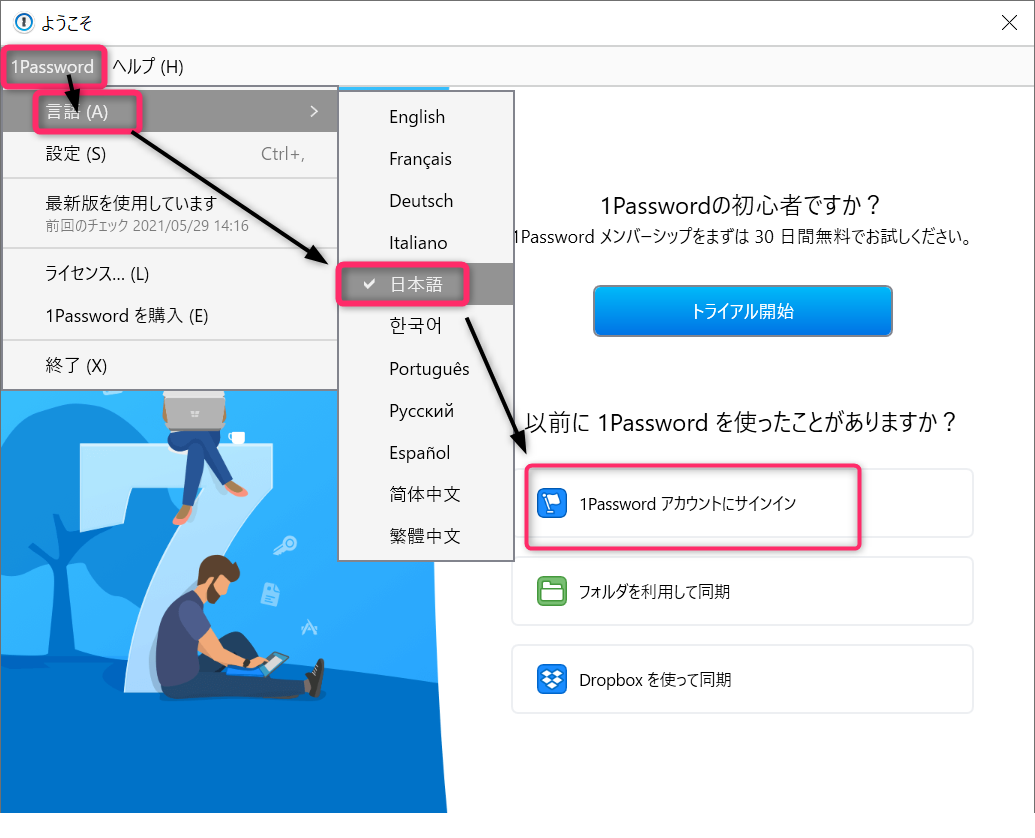
Task: Open ライセンス... (L) menu entry
Action: (170, 273)
